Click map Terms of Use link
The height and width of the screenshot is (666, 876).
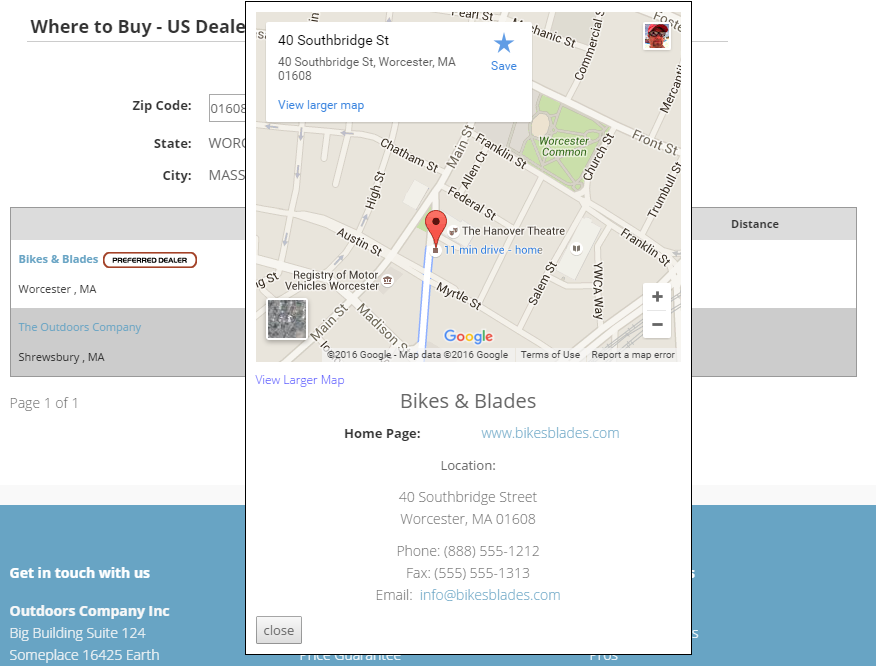[550, 355]
